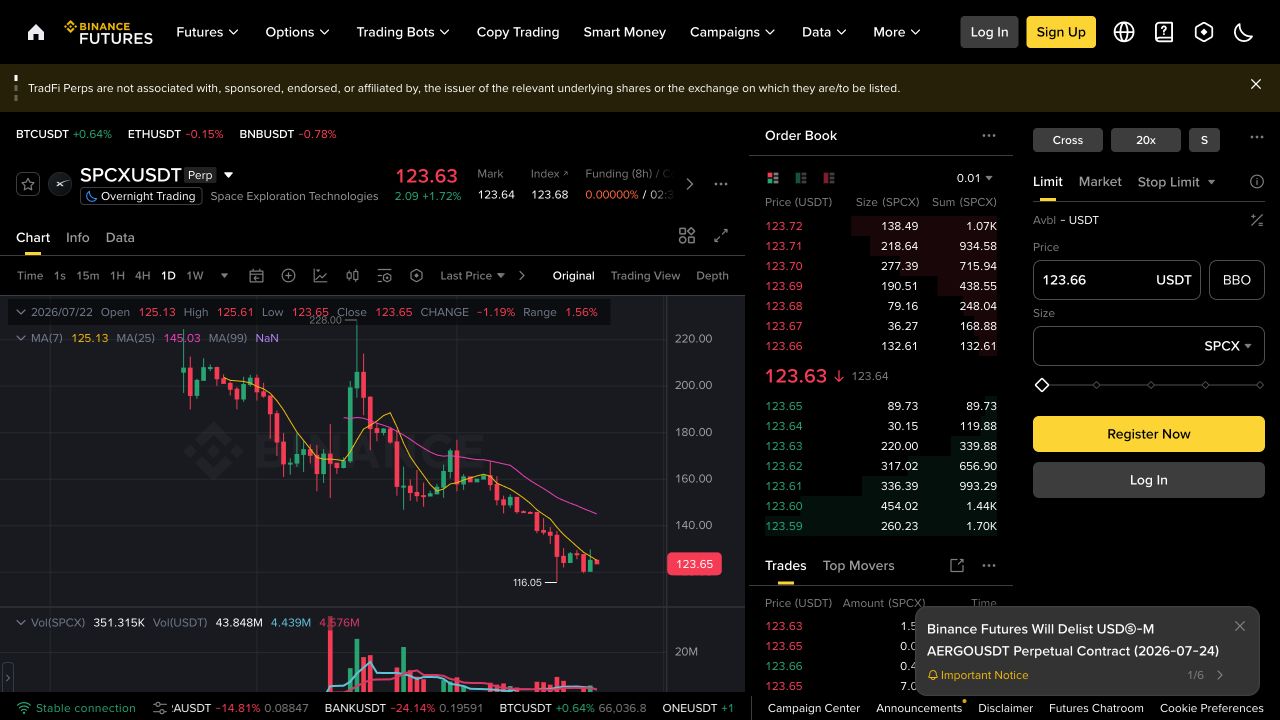
Task: Click the Price input field showing 123.66
Action: click(x=1117, y=280)
